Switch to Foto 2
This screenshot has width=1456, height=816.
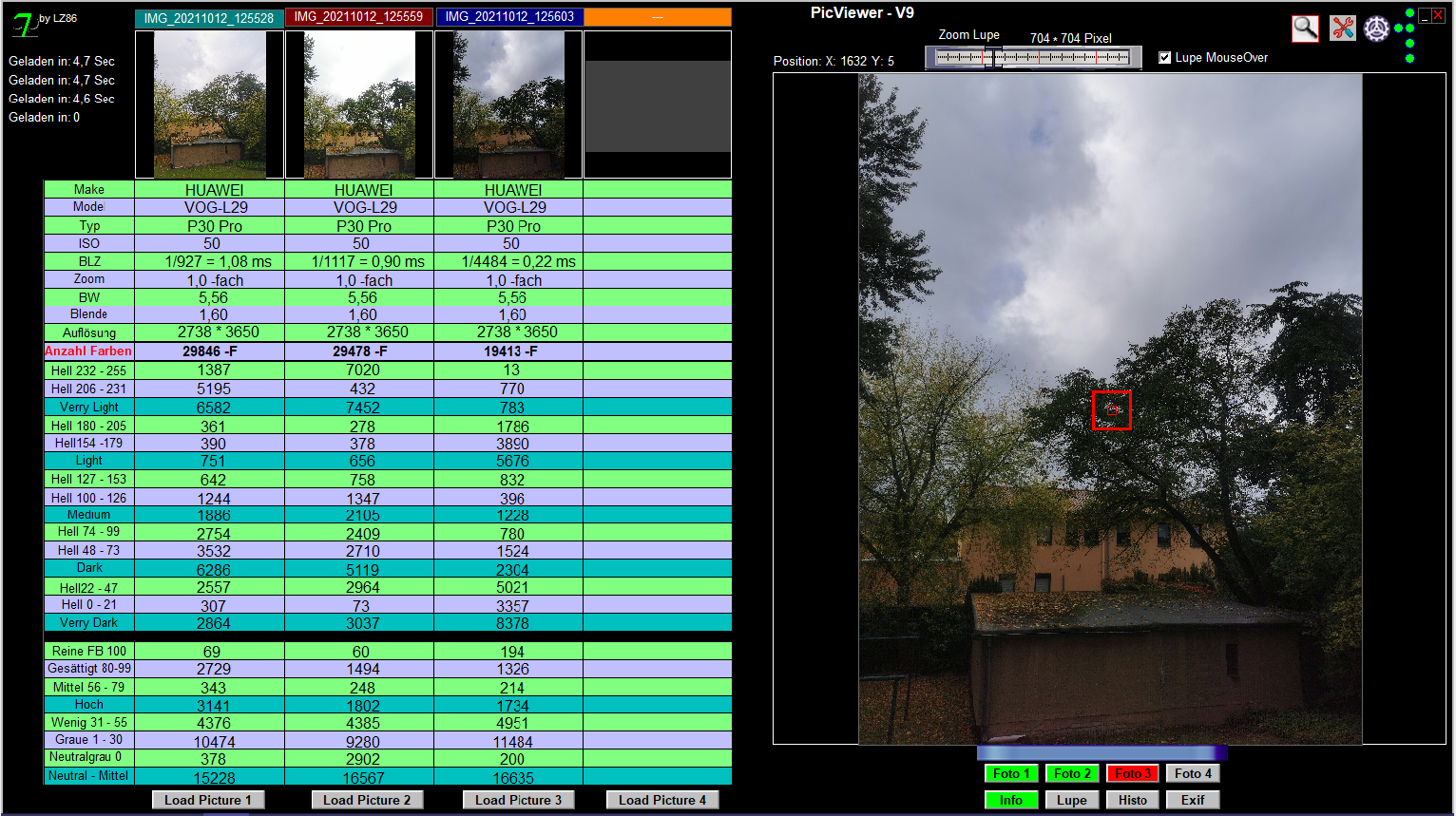1072,773
